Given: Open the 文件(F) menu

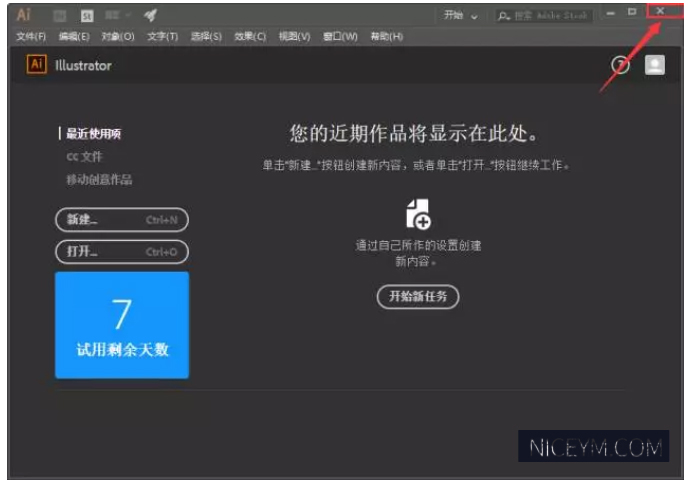Looking at the screenshot, I should (31, 37).
